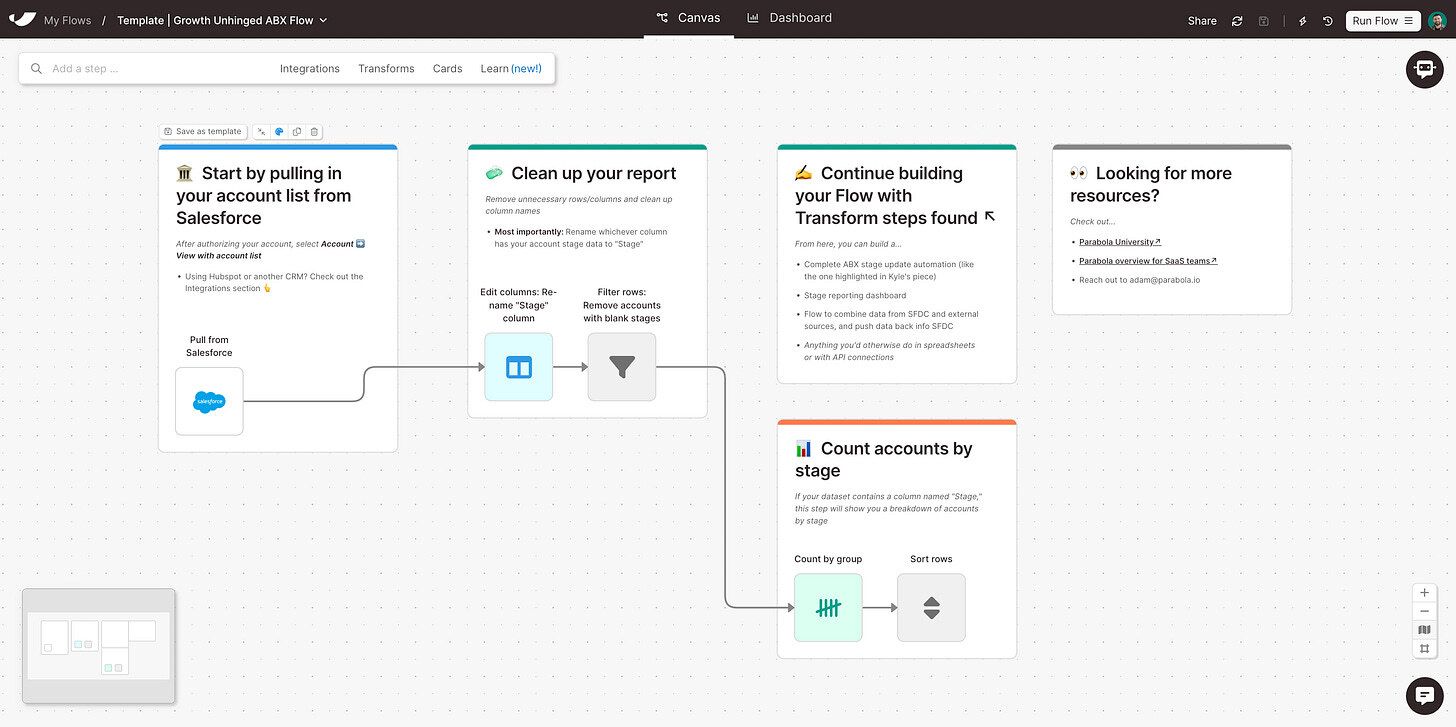Select the Edit columns step icon
The width and height of the screenshot is (1456, 727).
518,367
